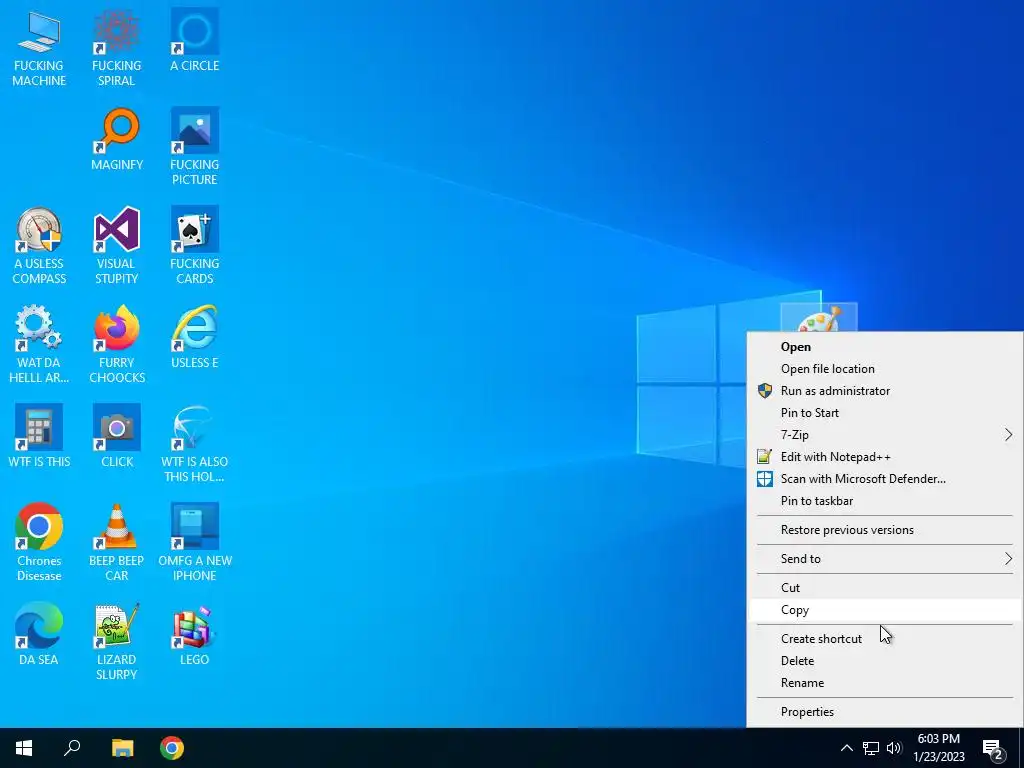This screenshot has height=768, width=1024.
Task: Select the FUCKING SPIRAL desktop shortcut
Action: [116, 49]
